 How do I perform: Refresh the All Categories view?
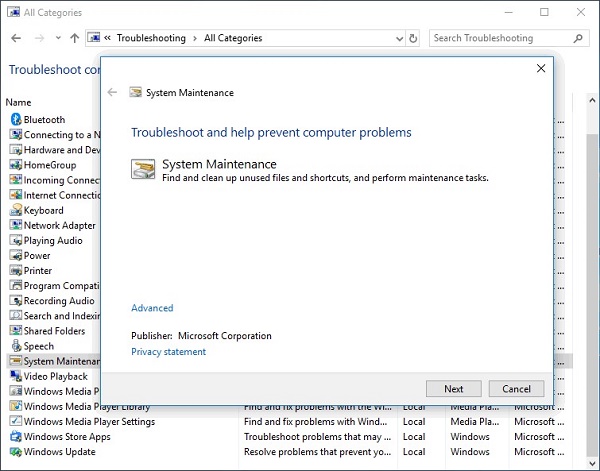(x=414, y=38)
